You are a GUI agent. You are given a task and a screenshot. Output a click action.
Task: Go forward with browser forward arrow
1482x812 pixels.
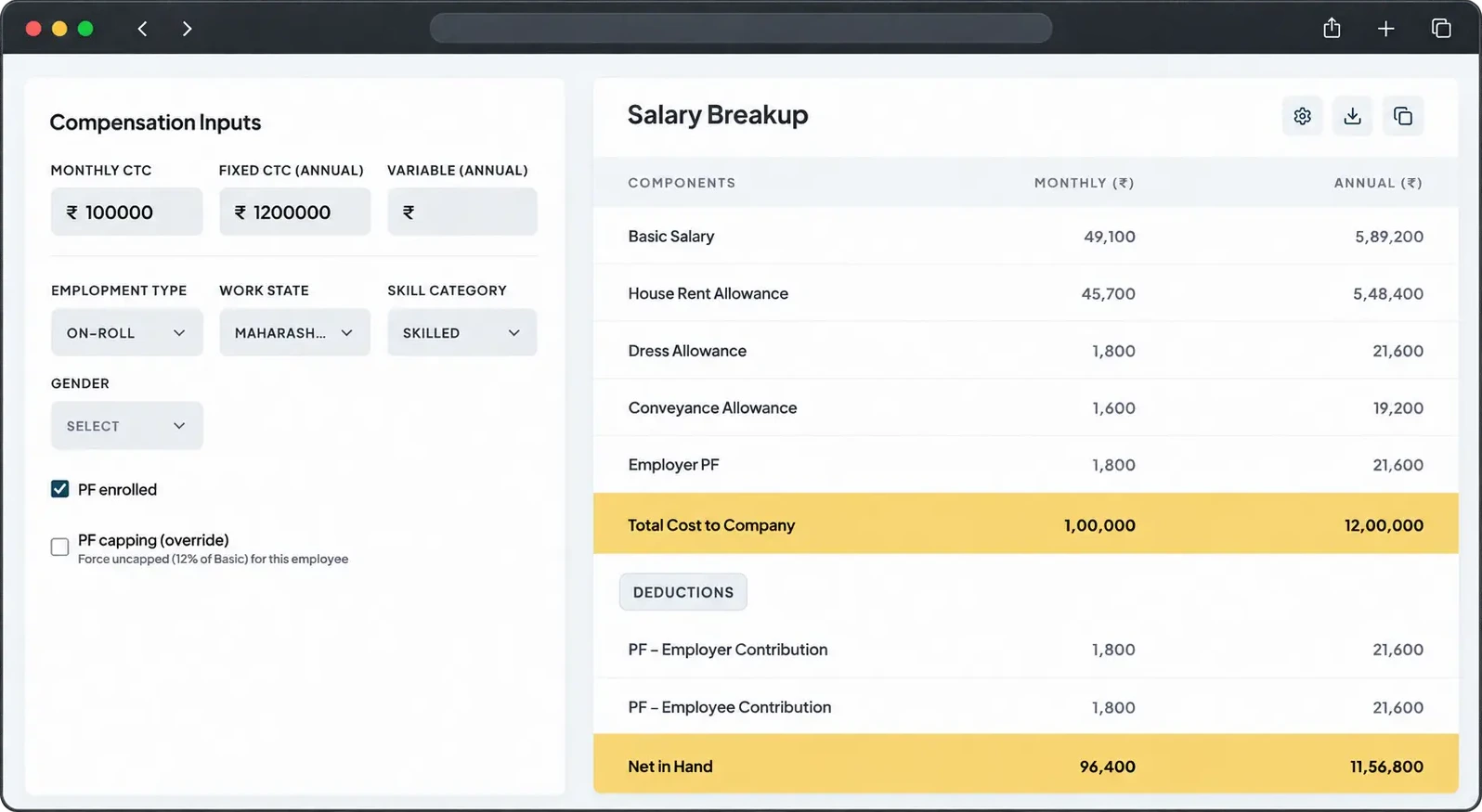click(187, 29)
